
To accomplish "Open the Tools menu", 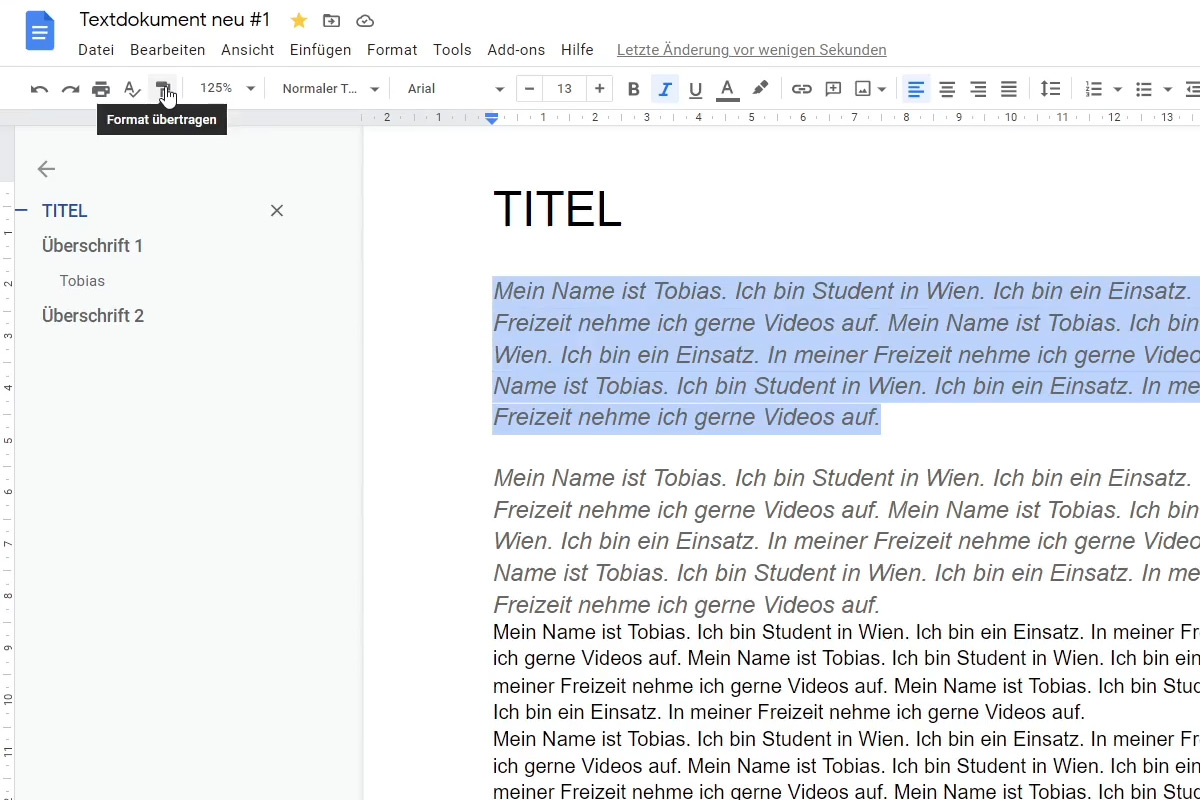I will [x=452, y=50].
